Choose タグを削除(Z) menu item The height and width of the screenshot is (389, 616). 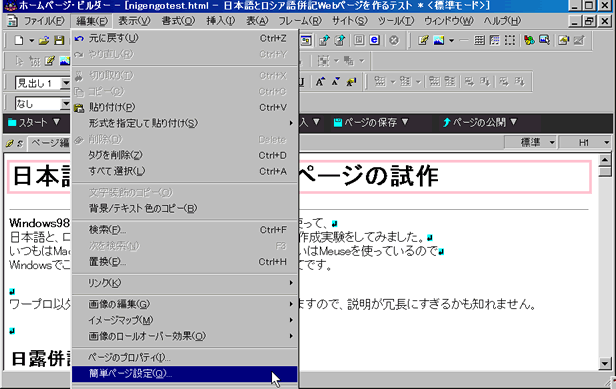pyautogui.click(x=185, y=155)
